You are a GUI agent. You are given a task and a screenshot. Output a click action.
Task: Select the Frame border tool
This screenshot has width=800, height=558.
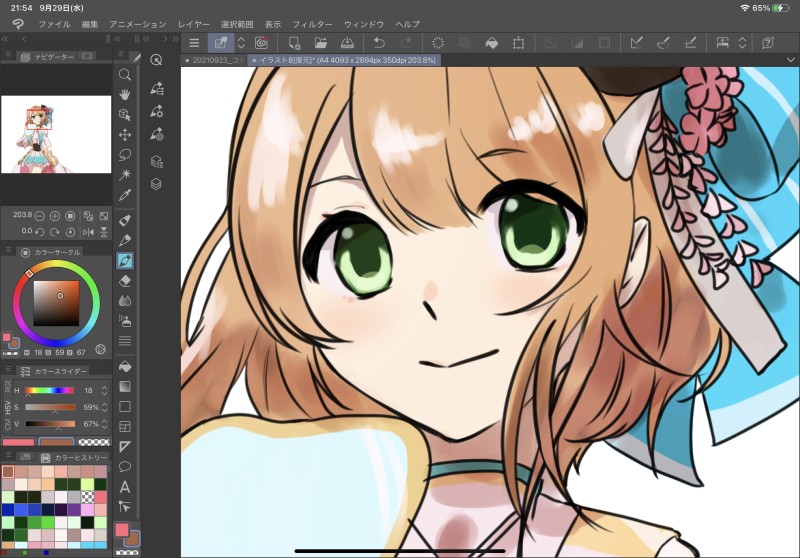point(124,426)
